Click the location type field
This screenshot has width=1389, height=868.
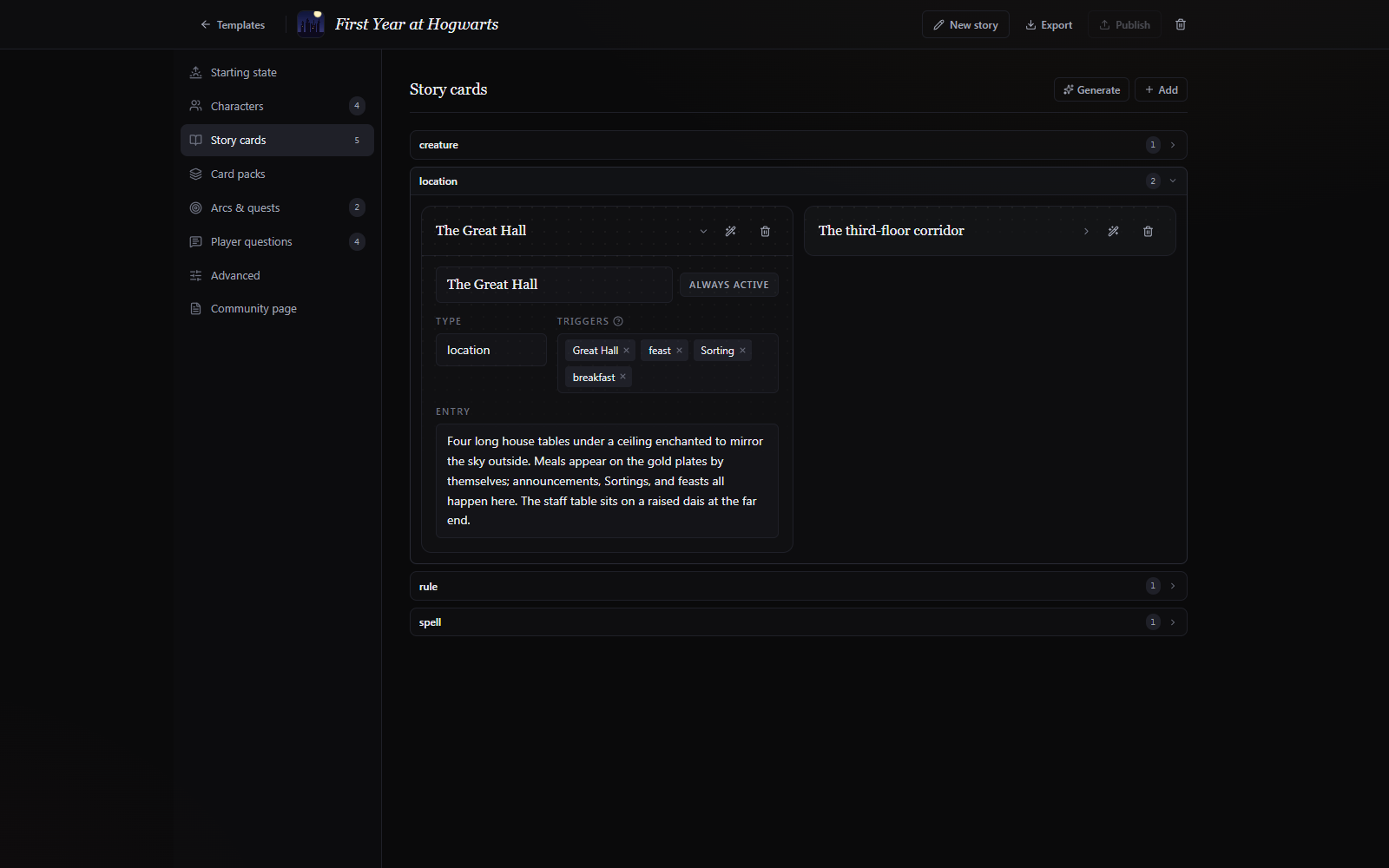point(491,350)
